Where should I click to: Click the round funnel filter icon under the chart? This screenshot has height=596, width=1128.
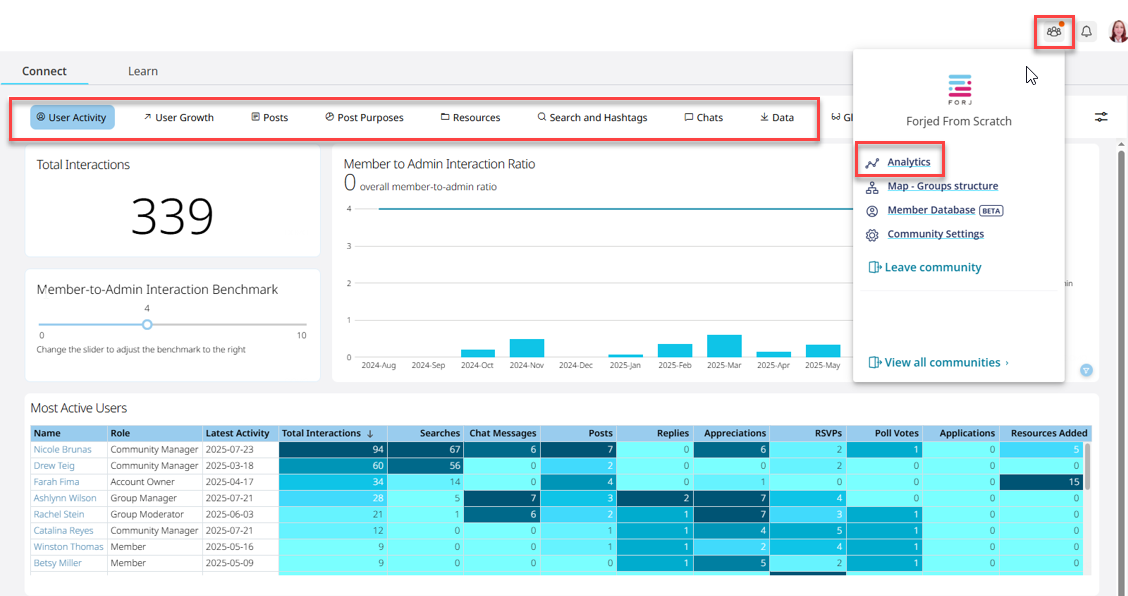coord(1086,370)
